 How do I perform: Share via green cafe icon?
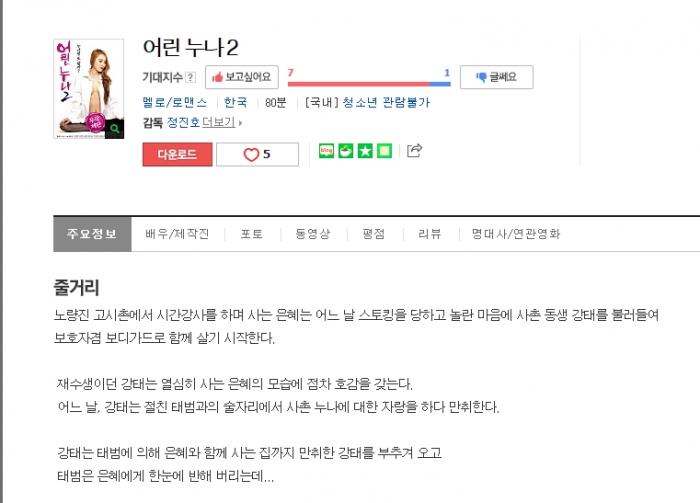346,151
